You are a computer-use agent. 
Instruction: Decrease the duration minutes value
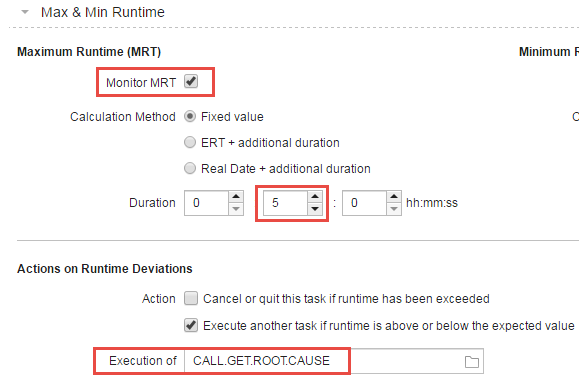[x=315, y=209]
